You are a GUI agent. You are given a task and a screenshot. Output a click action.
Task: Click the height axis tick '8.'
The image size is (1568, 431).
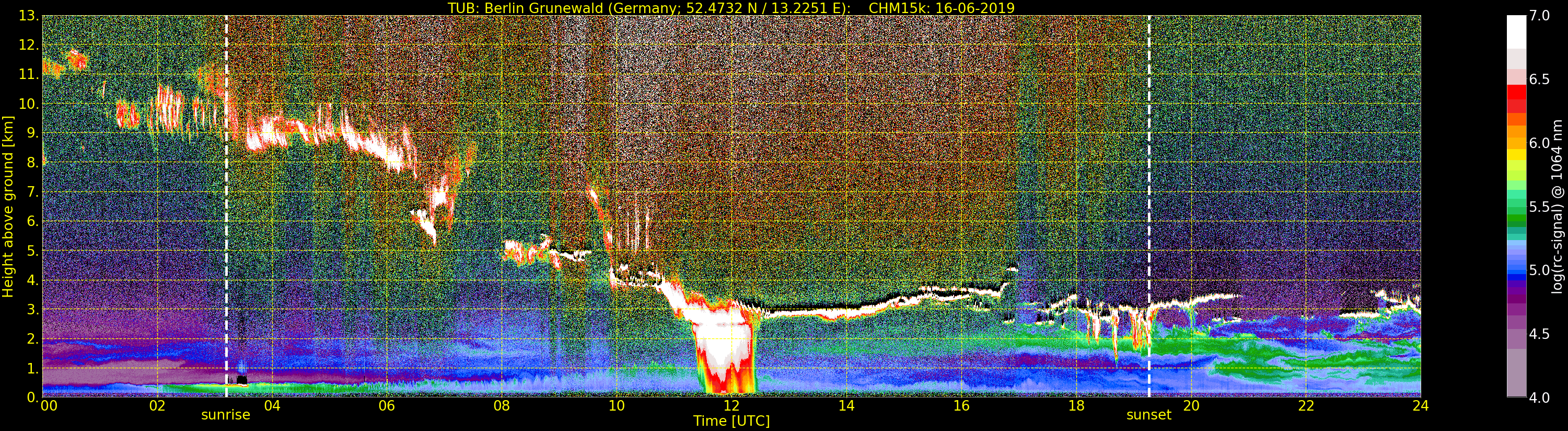point(33,163)
